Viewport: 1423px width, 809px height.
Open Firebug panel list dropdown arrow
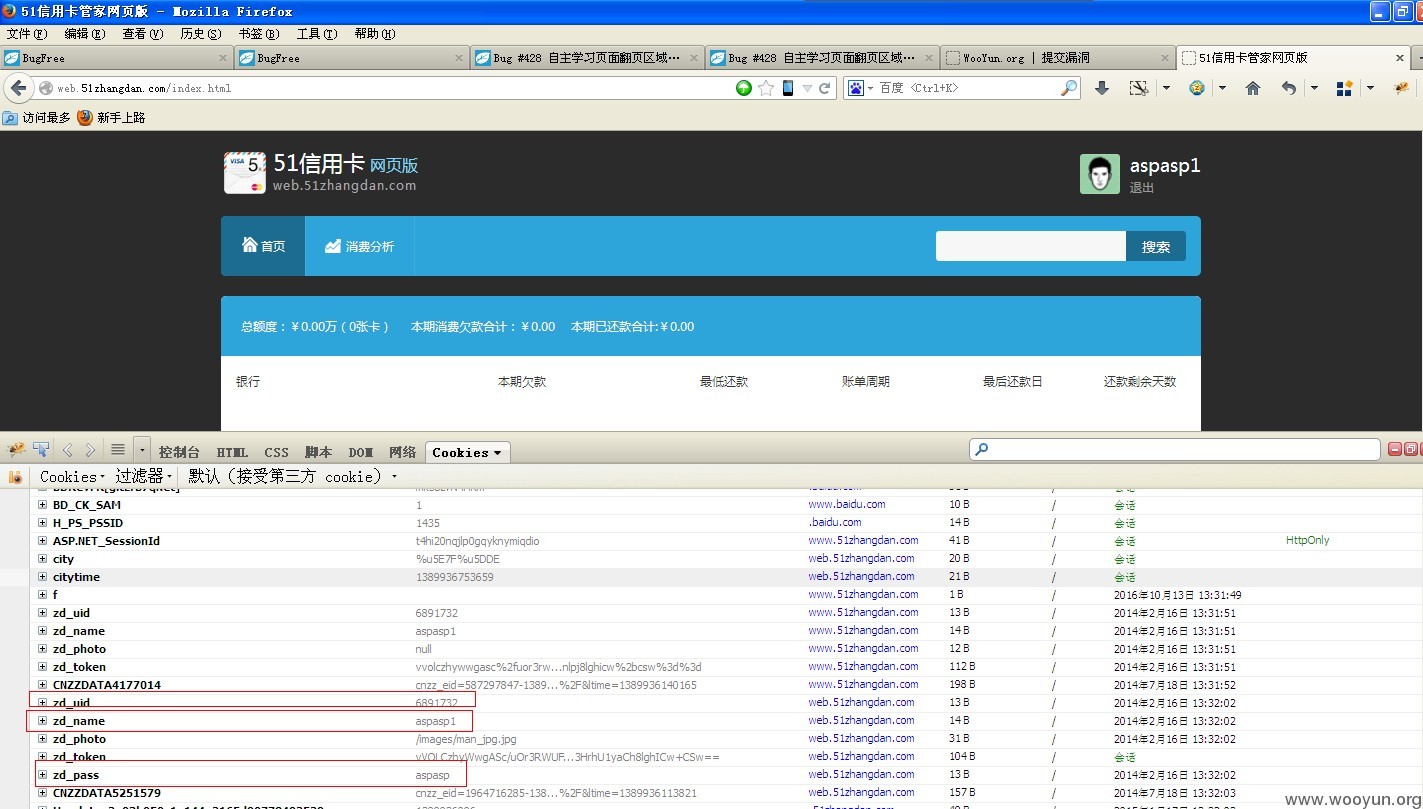(141, 450)
